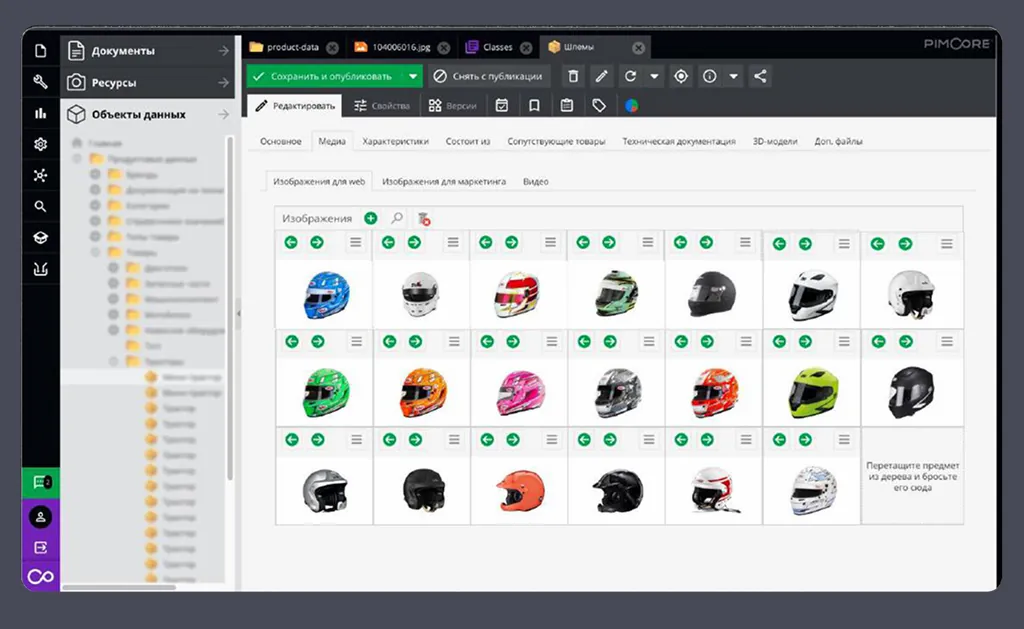Click the empty drop zone cell
Image resolution: width=1024 pixels, height=629 pixels.
912,476
